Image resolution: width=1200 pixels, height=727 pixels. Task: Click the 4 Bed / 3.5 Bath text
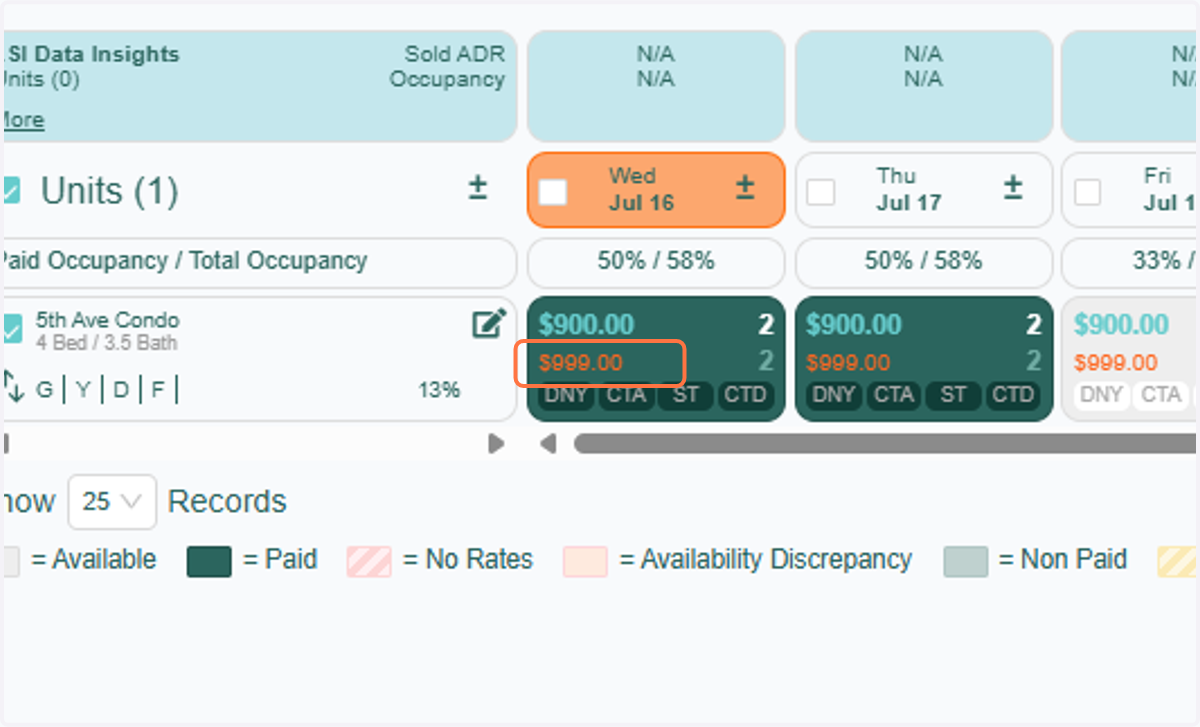click(107, 343)
